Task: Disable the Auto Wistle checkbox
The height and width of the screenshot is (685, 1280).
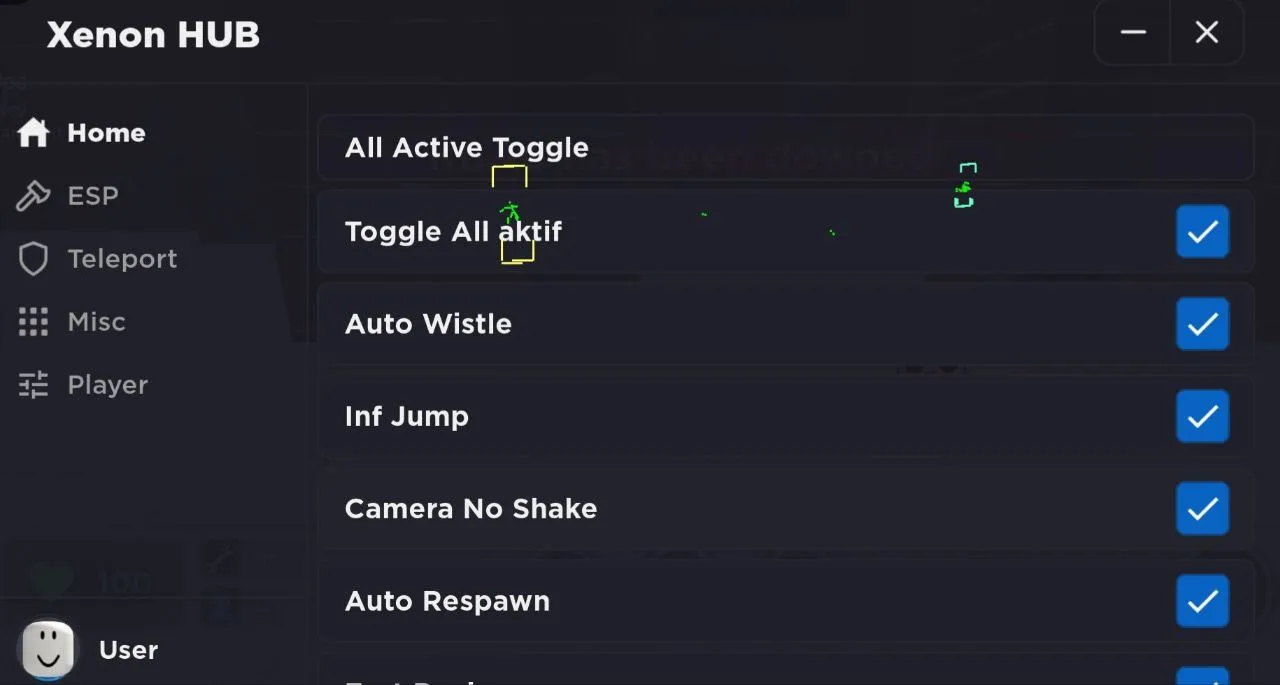Action: [1202, 324]
